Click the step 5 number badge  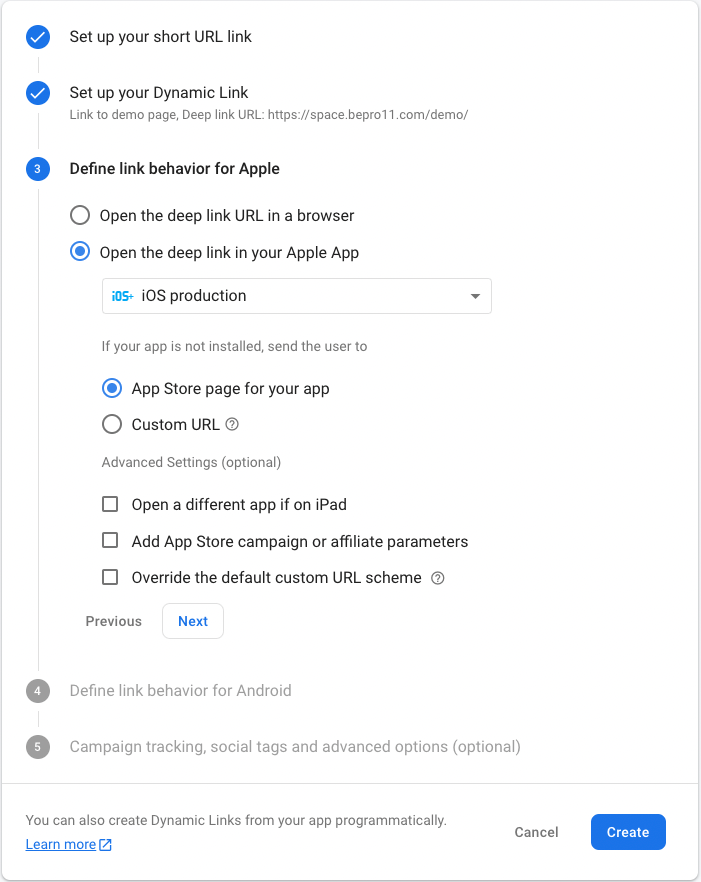tap(38, 747)
